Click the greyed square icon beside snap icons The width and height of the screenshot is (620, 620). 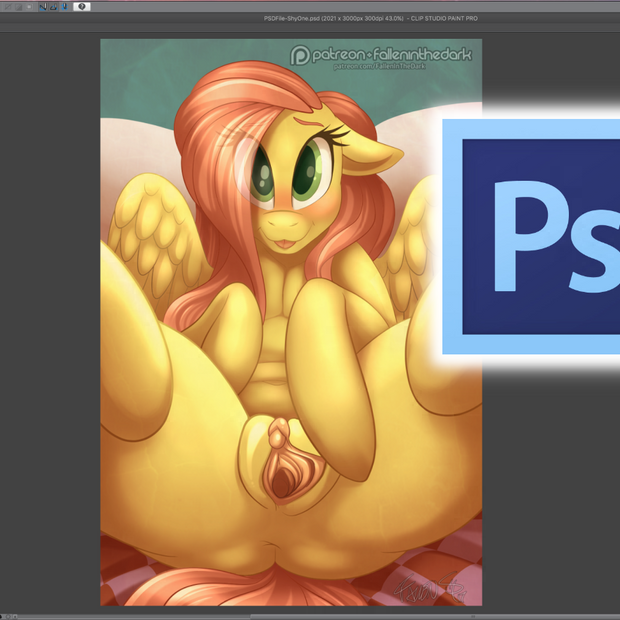tap(29, 6)
